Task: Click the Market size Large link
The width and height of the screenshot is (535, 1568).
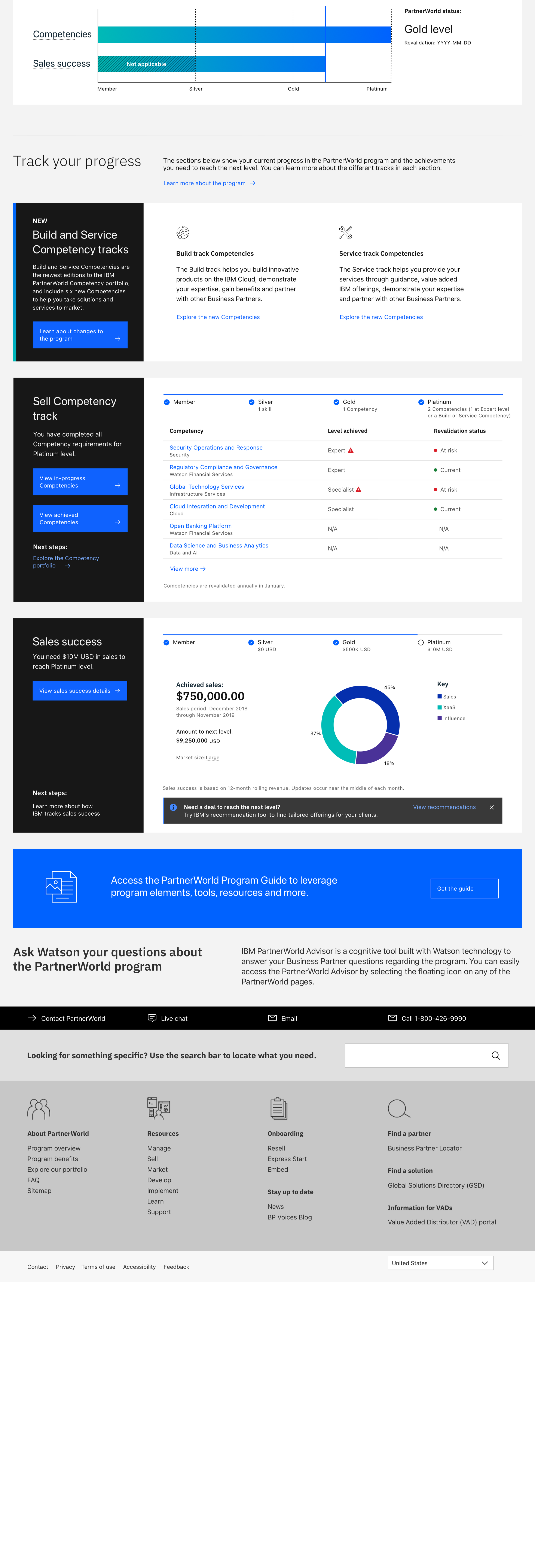Action: [213, 758]
